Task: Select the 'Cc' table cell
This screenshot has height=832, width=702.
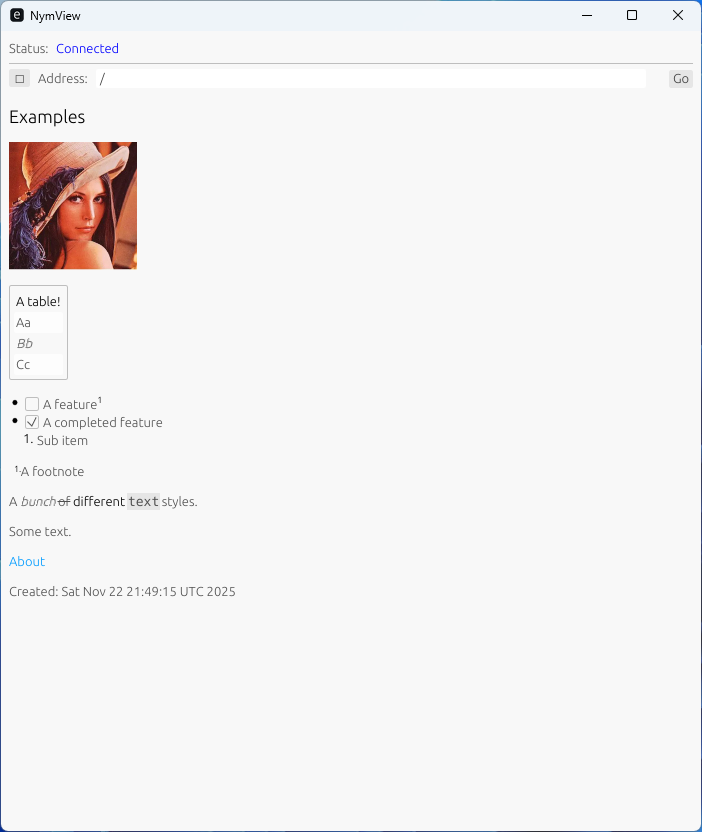Action: coord(38,365)
